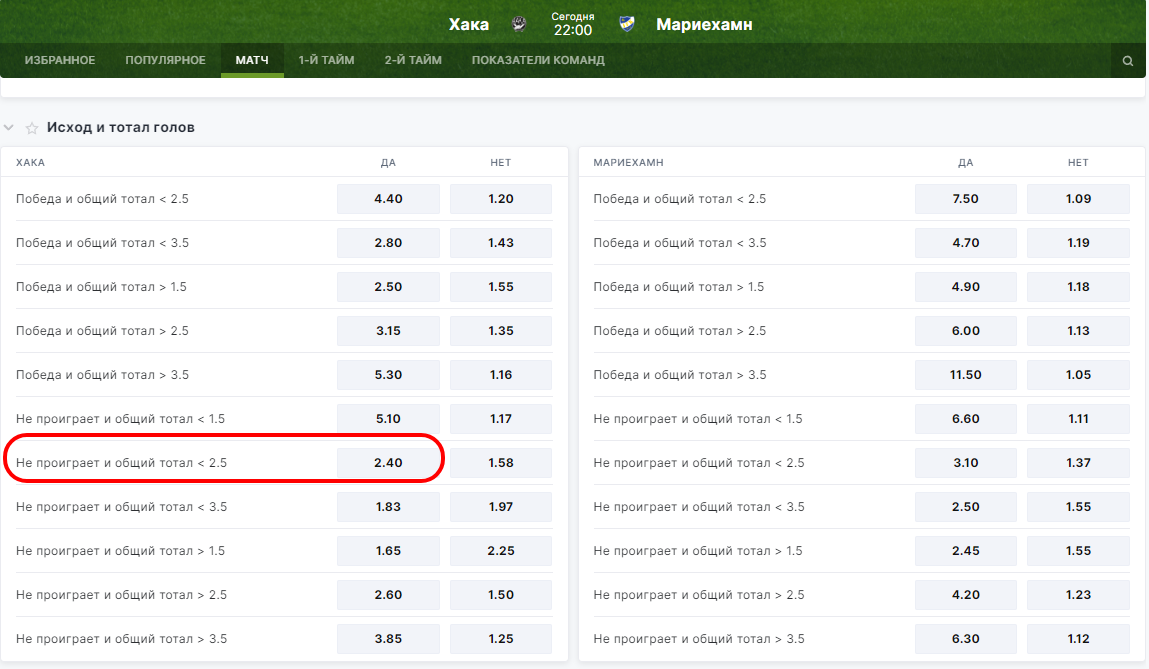
Task: Pick Хака odds 1.97 button
Action: (501, 506)
